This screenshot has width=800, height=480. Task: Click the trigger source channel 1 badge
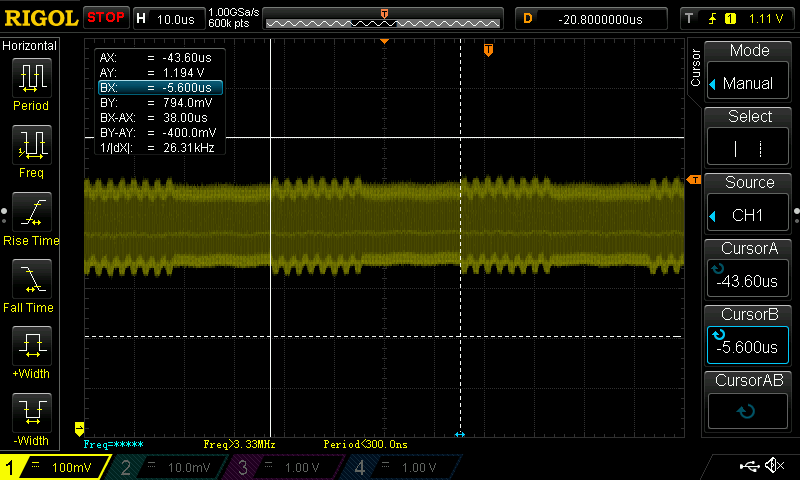click(x=731, y=19)
